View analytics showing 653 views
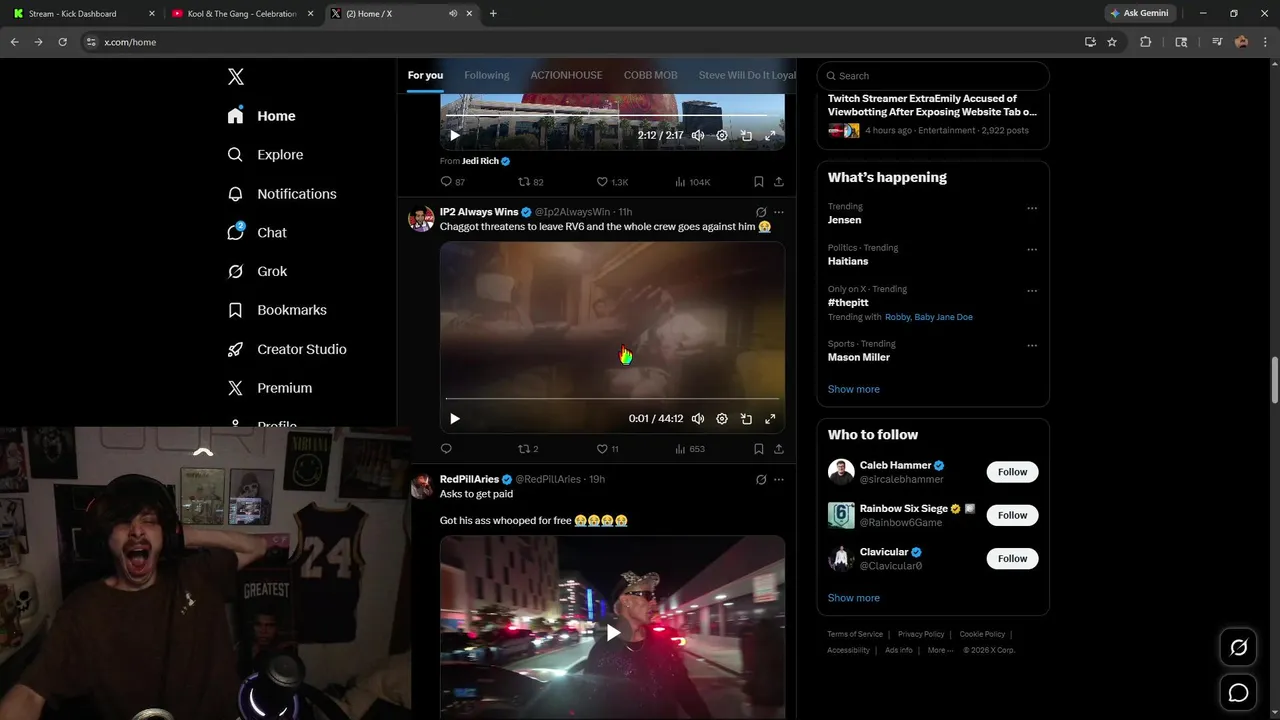The height and width of the screenshot is (720, 1280). point(690,449)
